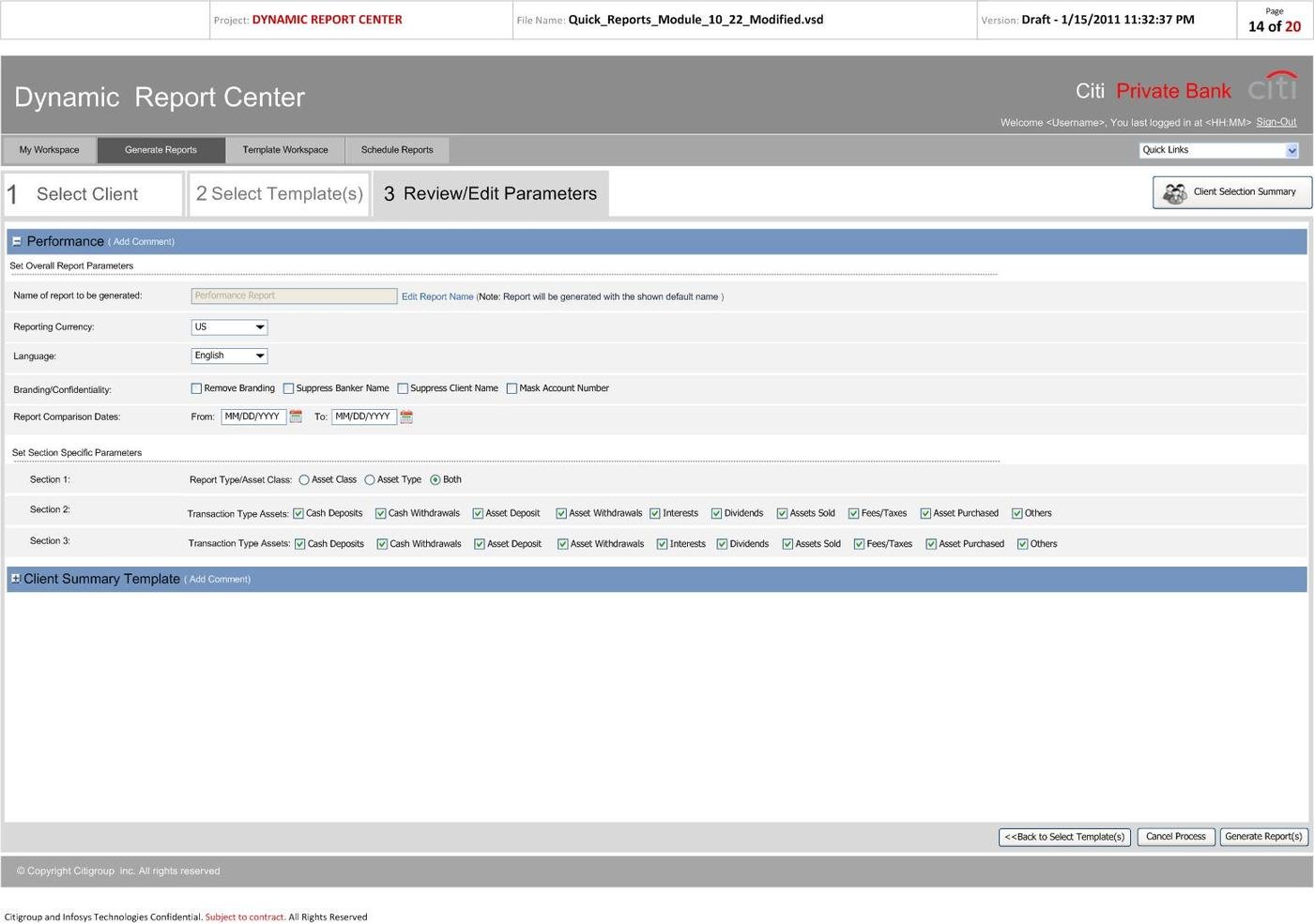
Task: Click the Citi logo in the header
Action: tap(1272, 87)
